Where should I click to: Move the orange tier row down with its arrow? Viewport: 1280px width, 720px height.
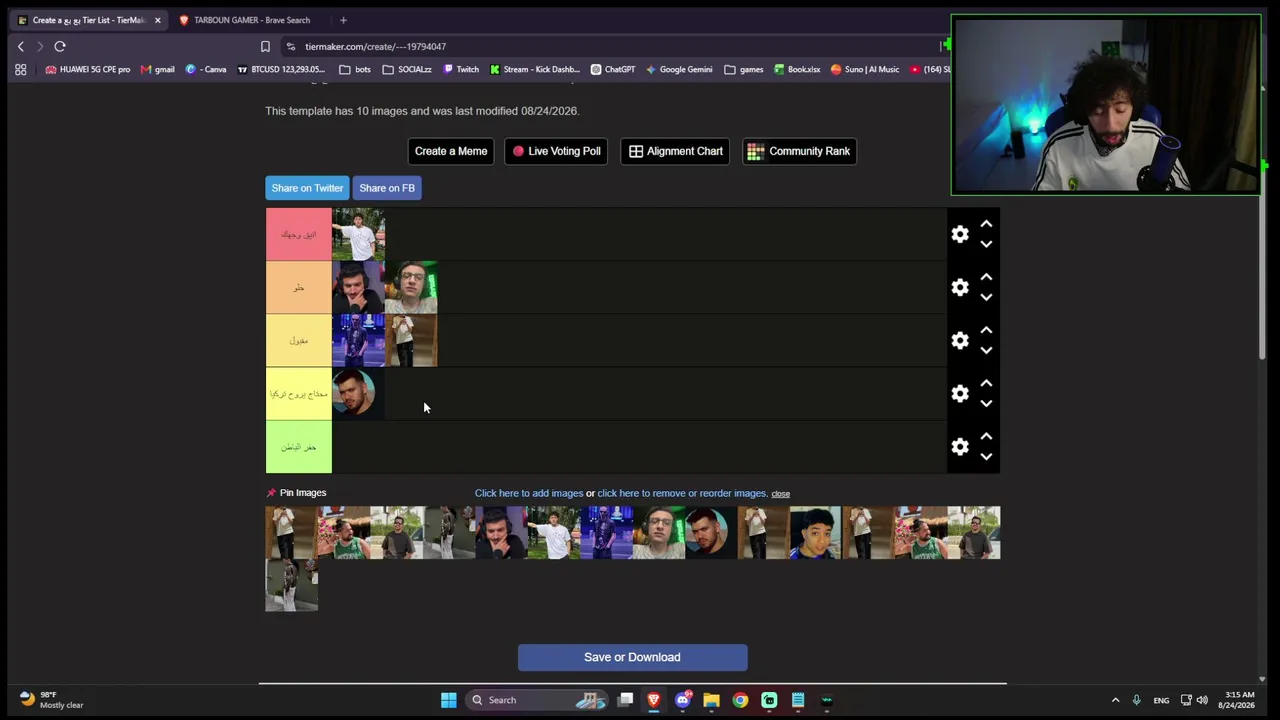(x=986, y=297)
